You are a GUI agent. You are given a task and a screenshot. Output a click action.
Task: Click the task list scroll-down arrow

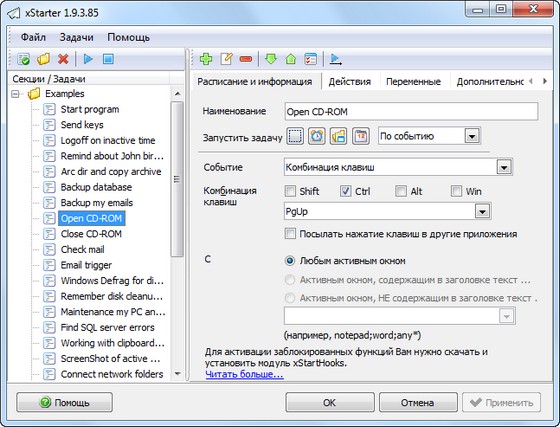click(x=177, y=374)
